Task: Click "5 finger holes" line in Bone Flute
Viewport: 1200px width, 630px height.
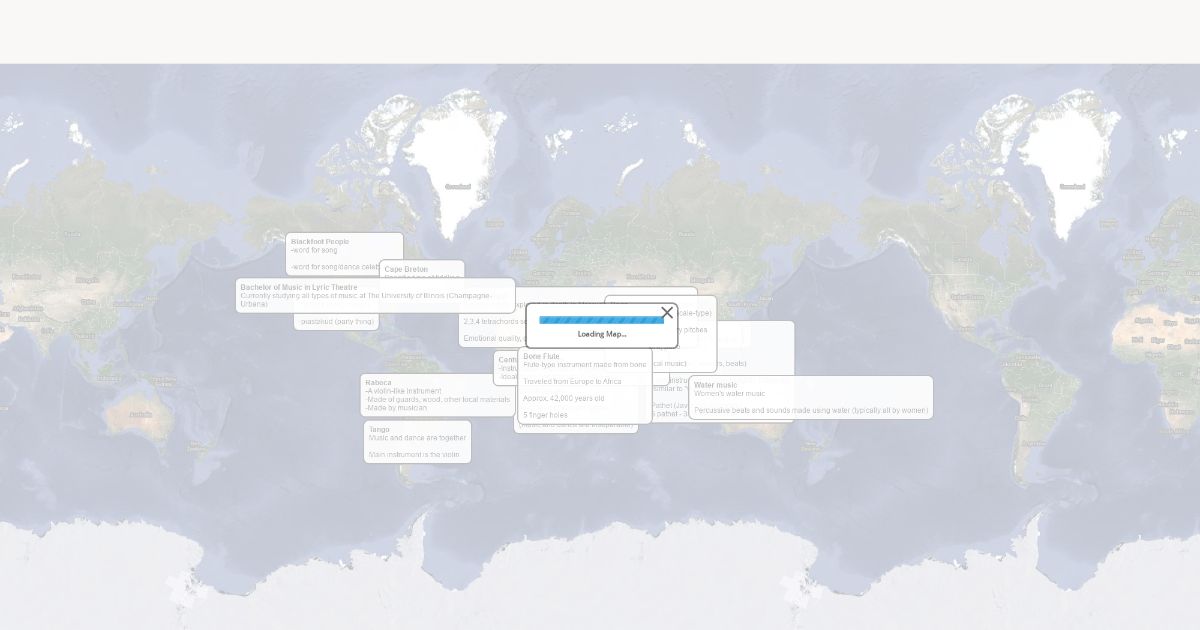Action: coord(545,415)
